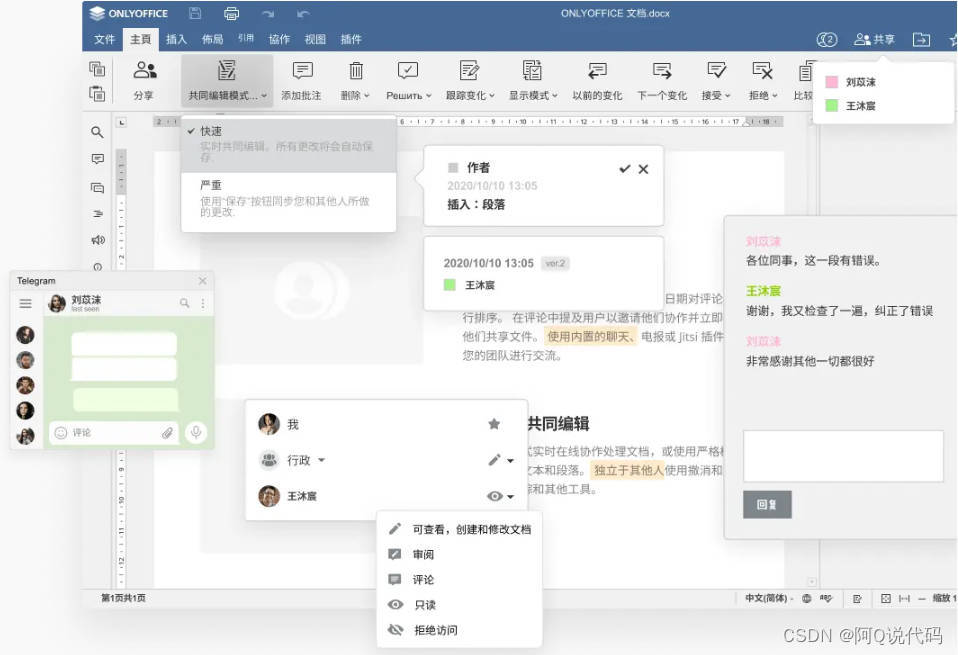Open the 接受 accept dropdown

pyautogui.click(x=716, y=80)
